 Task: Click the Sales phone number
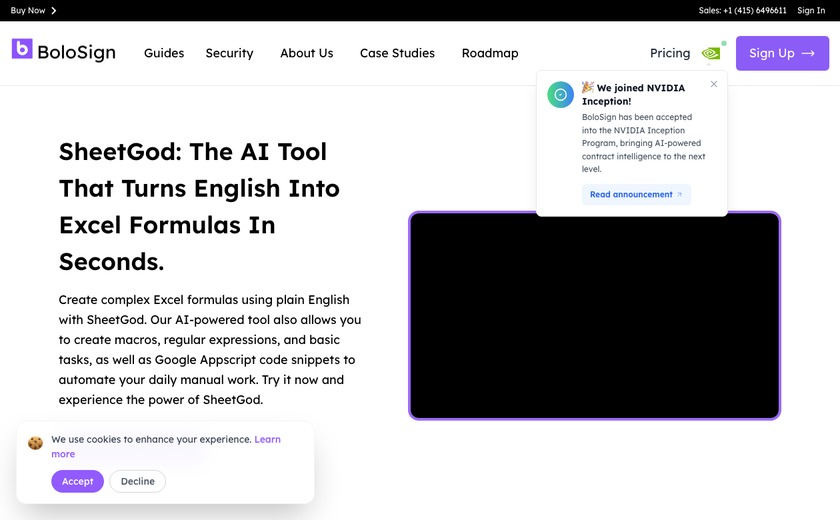click(x=742, y=10)
